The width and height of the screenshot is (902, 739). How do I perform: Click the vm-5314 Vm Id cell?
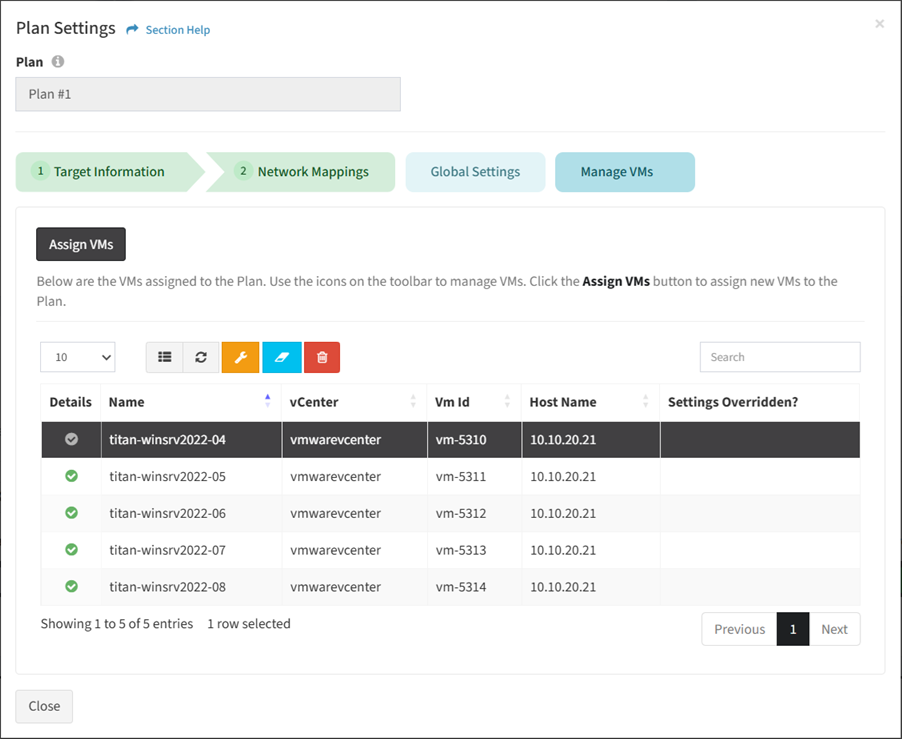[474, 587]
